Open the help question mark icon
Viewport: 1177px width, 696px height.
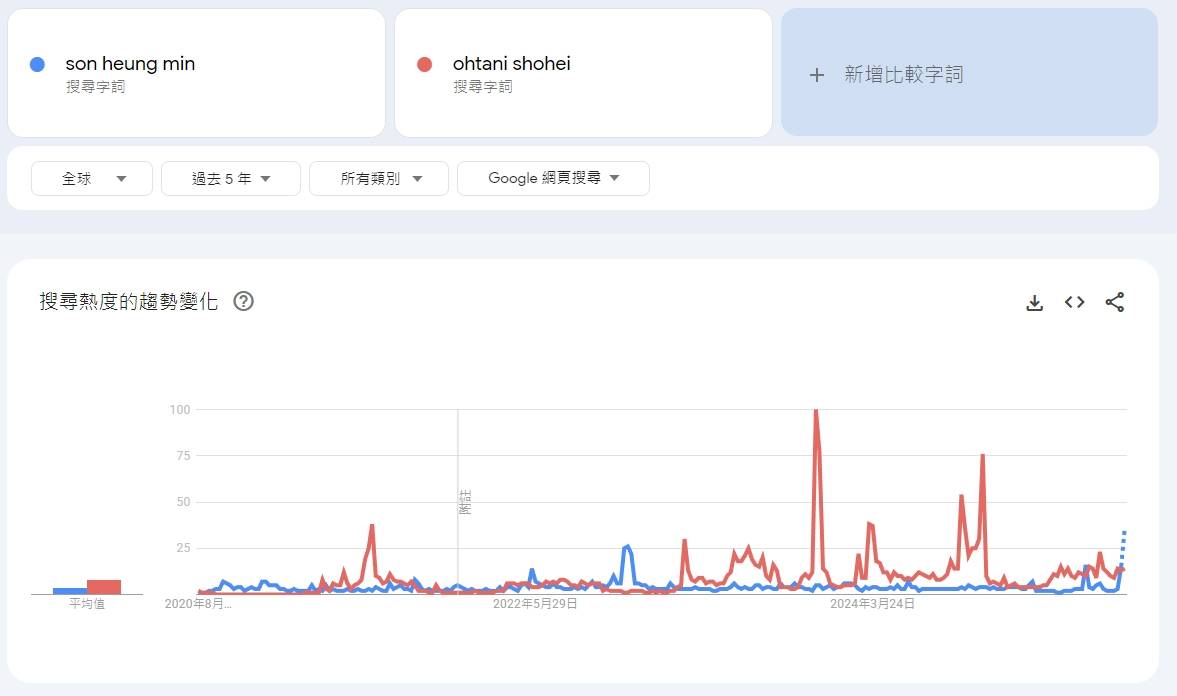pyautogui.click(x=243, y=301)
